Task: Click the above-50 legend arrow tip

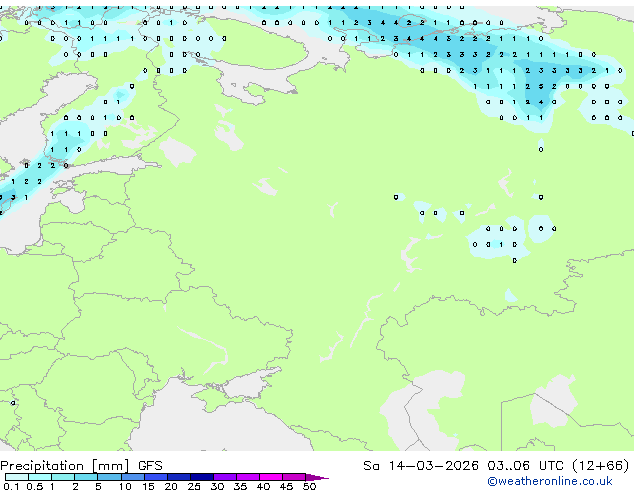Action: click(317, 477)
